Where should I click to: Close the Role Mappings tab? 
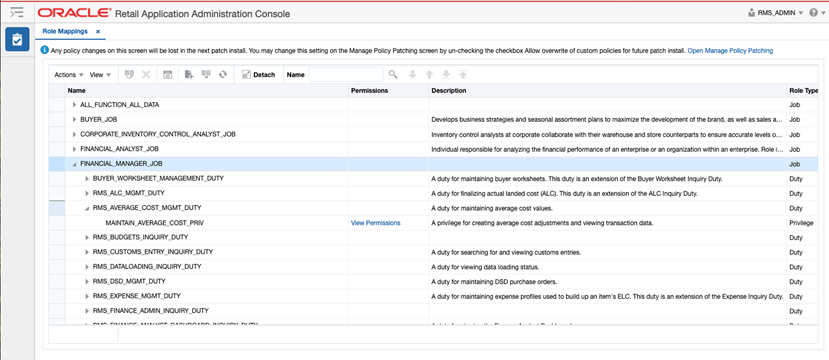pyautogui.click(x=98, y=32)
